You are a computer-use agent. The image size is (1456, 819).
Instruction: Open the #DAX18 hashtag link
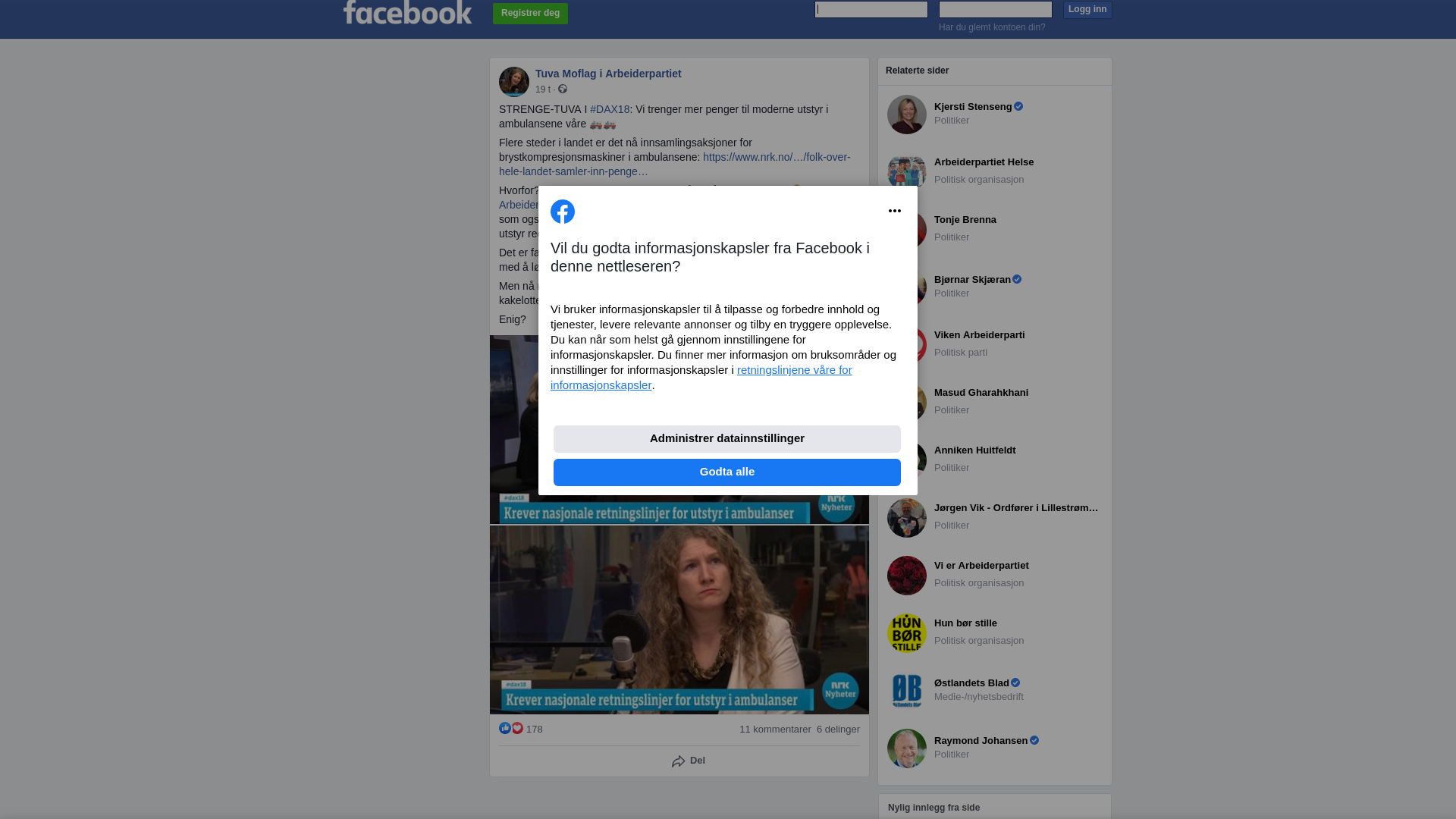tap(610, 109)
